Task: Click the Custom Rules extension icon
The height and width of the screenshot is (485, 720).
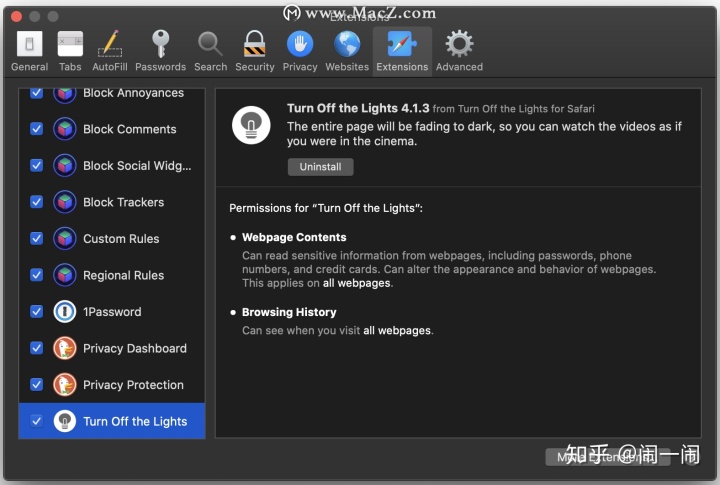Action: (x=65, y=238)
